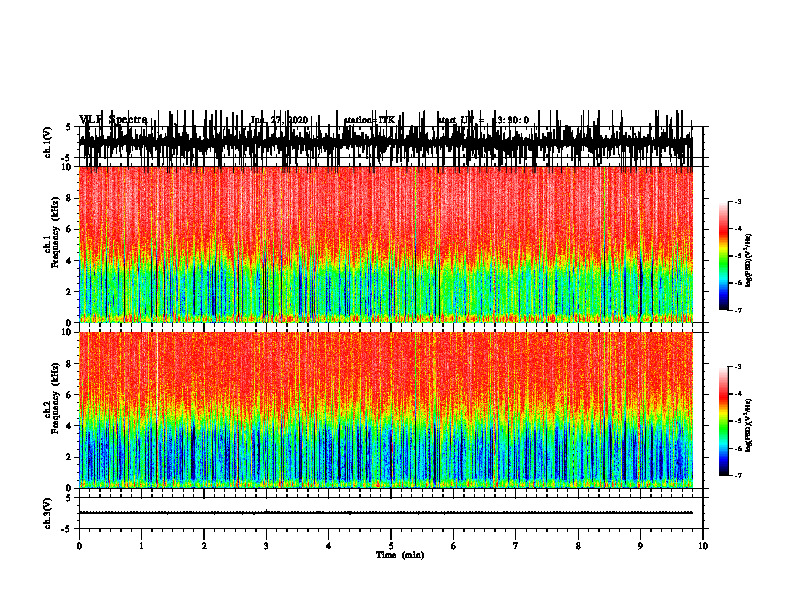Click the 6 kHz tick on ch.1 spectrogram
Viewport: 792px width, 612px height.
tap(69, 229)
